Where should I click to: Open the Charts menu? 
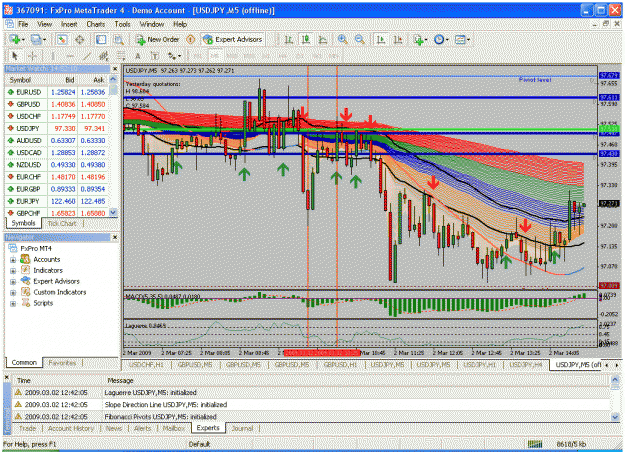click(96, 24)
